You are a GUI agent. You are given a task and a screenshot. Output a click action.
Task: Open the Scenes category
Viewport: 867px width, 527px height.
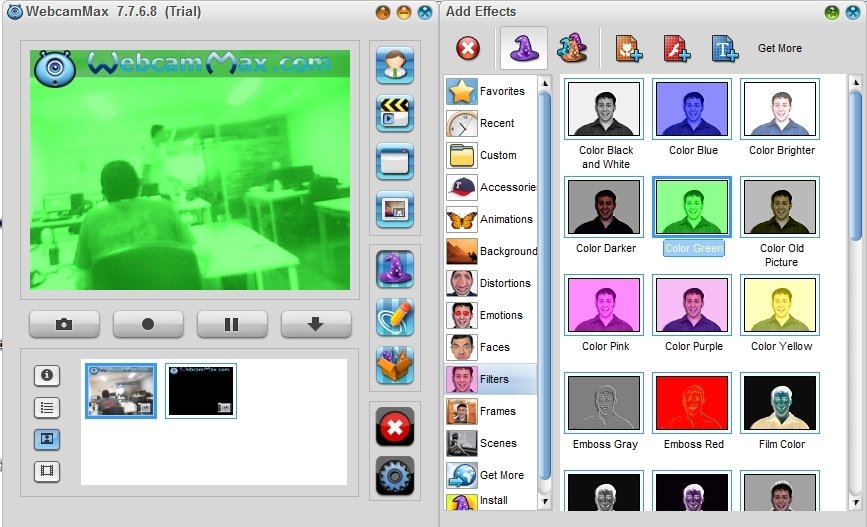click(x=491, y=443)
